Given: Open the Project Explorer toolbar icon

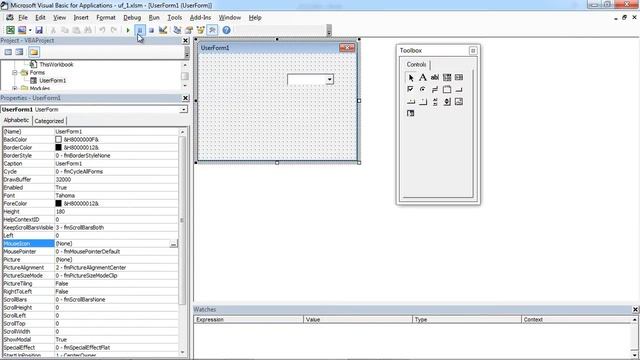Looking at the screenshot, I should (177, 30).
